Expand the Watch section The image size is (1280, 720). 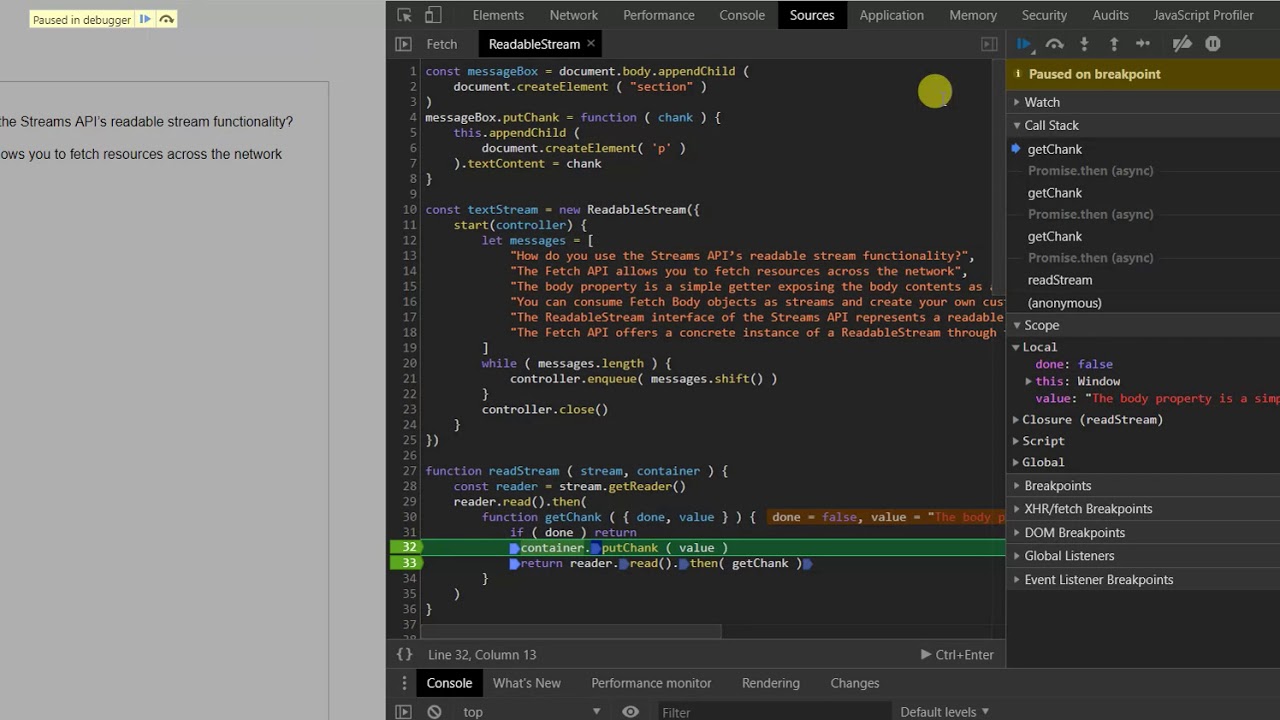[1041, 102]
